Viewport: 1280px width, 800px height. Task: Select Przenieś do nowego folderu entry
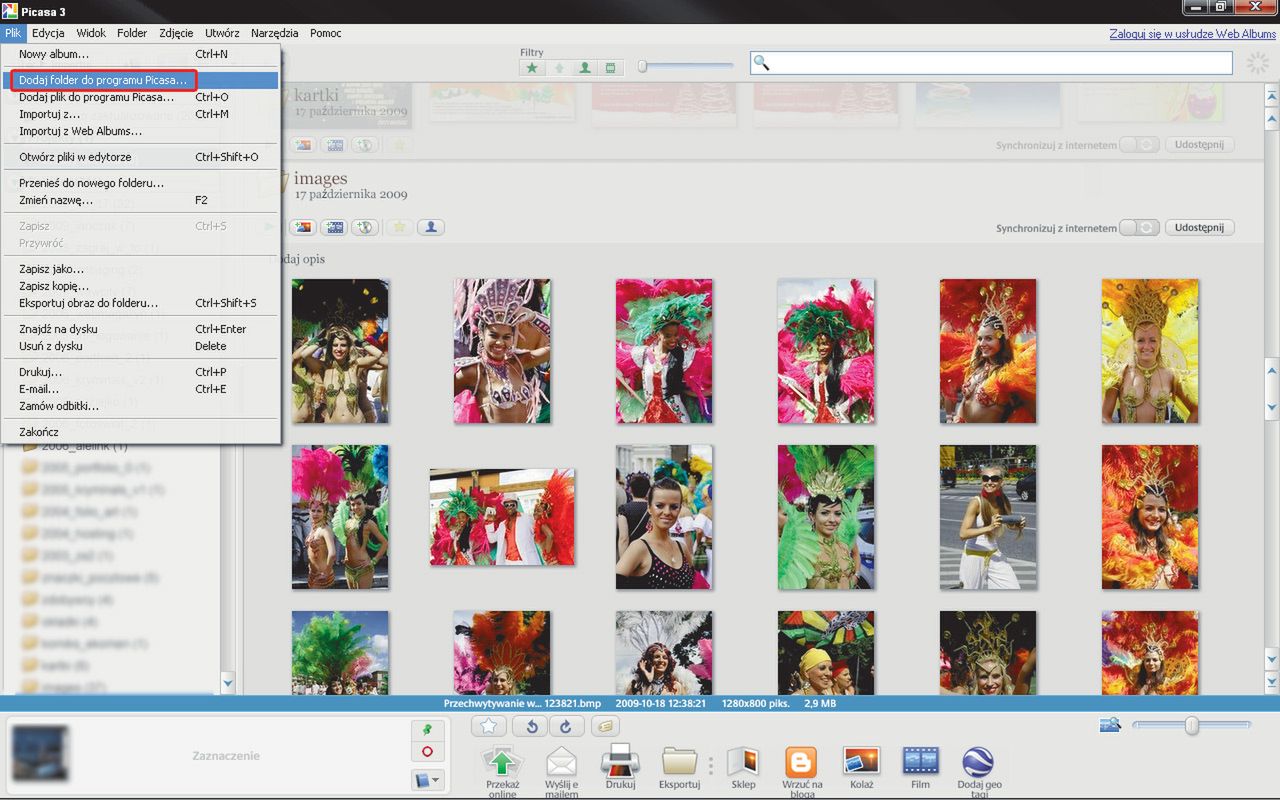tap(141, 183)
